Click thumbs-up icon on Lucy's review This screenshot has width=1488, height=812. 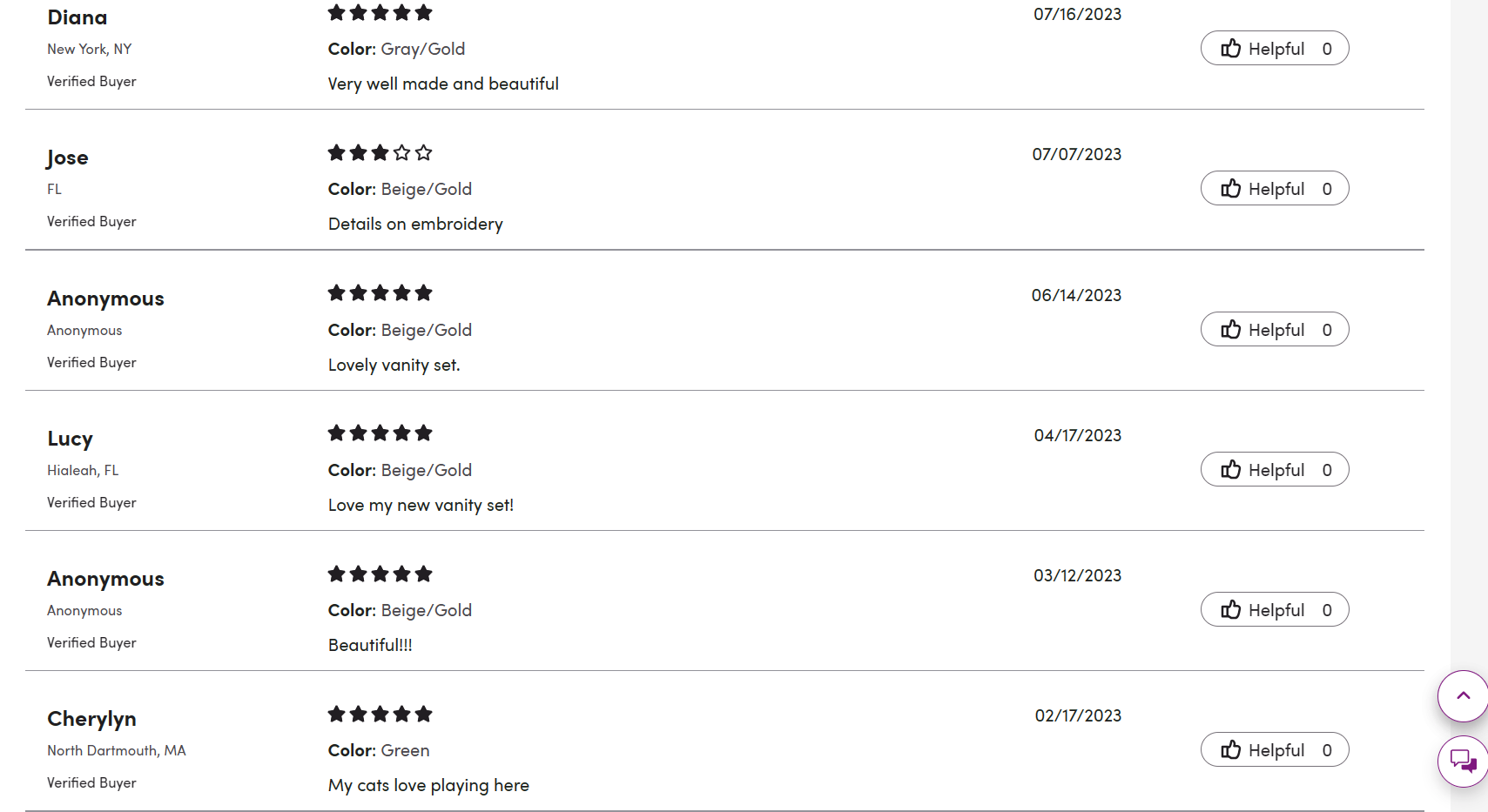[1230, 470]
